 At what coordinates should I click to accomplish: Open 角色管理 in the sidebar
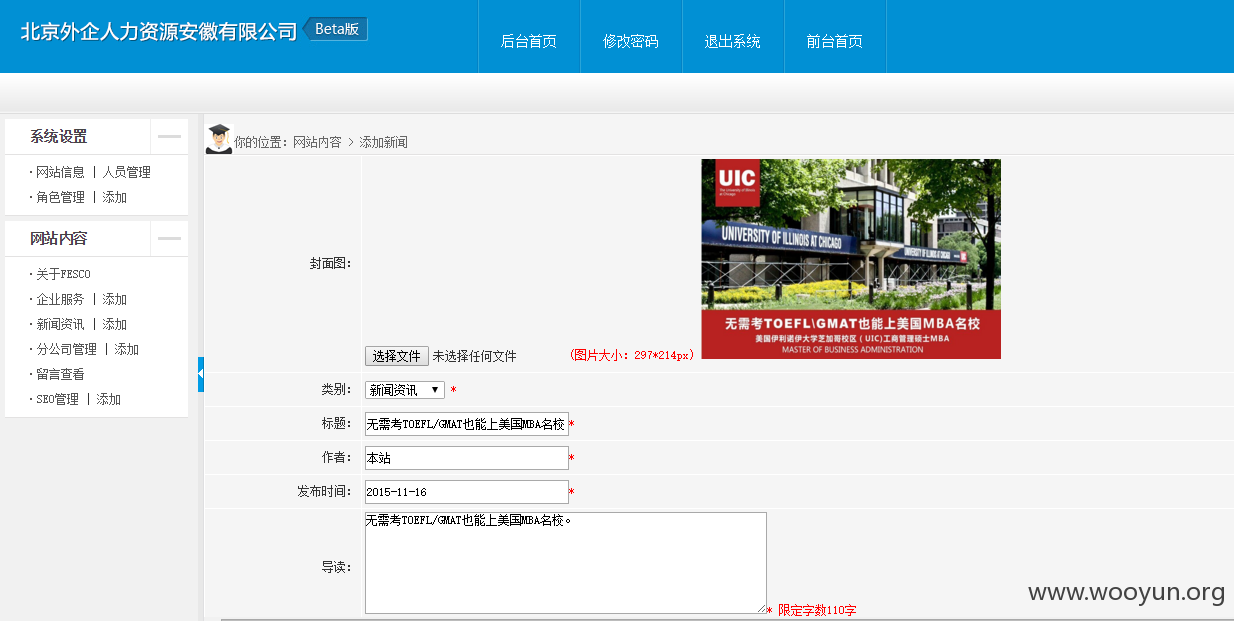pos(60,197)
